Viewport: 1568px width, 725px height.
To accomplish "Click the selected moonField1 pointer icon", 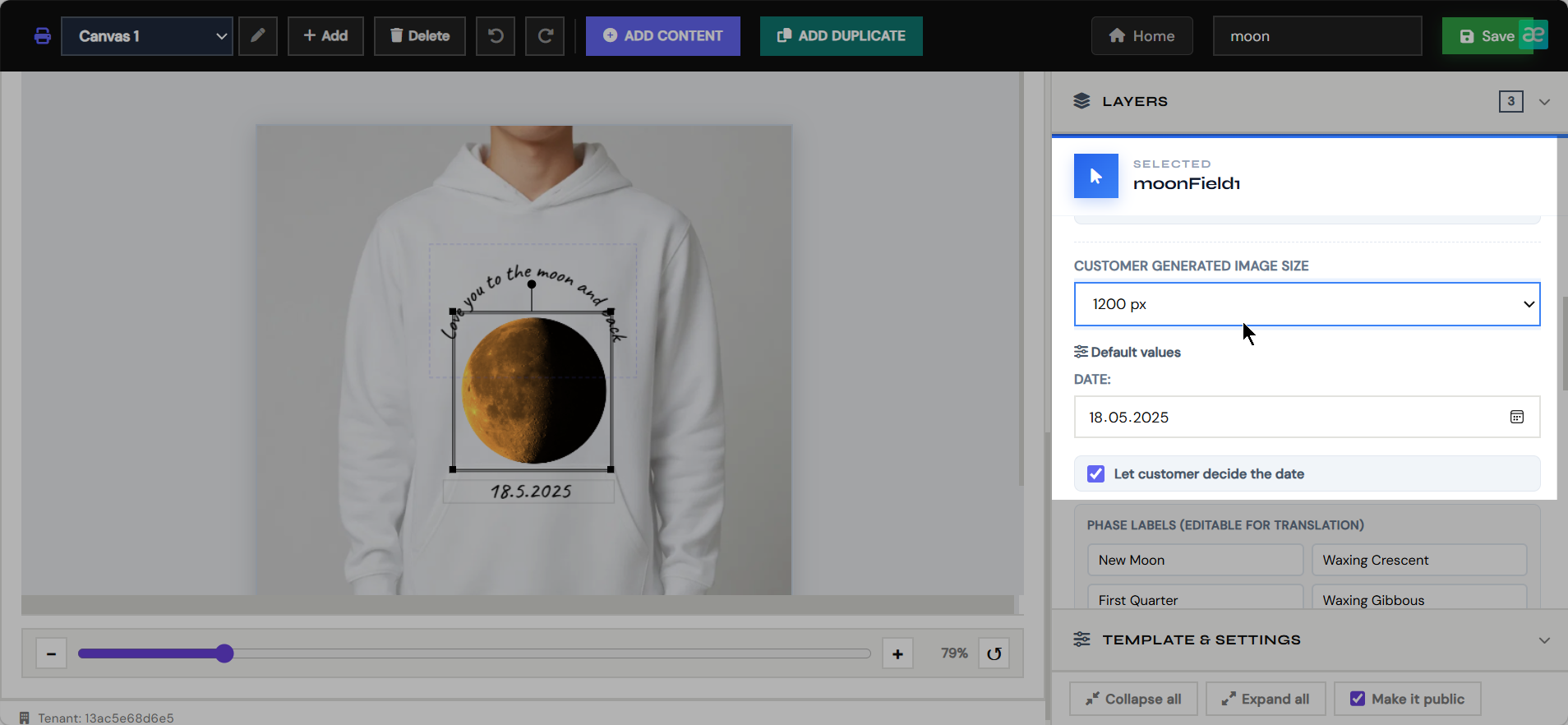I will pos(1096,176).
